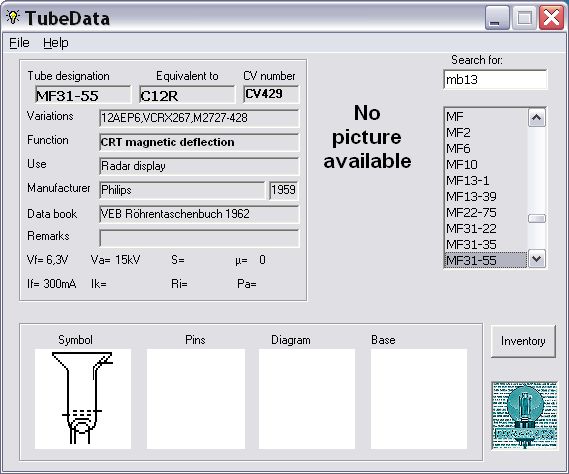Open the Inventory button
Viewport: 569px width, 474px height.
click(x=523, y=341)
